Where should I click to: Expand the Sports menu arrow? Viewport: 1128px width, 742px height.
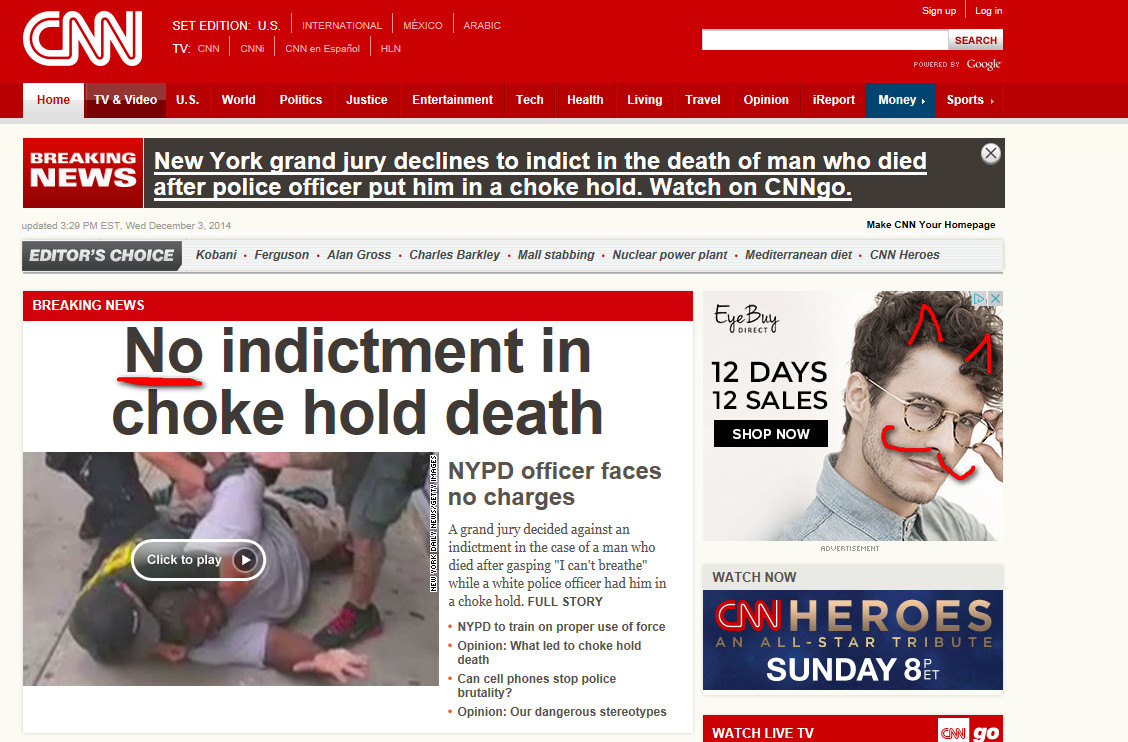click(992, 101)
